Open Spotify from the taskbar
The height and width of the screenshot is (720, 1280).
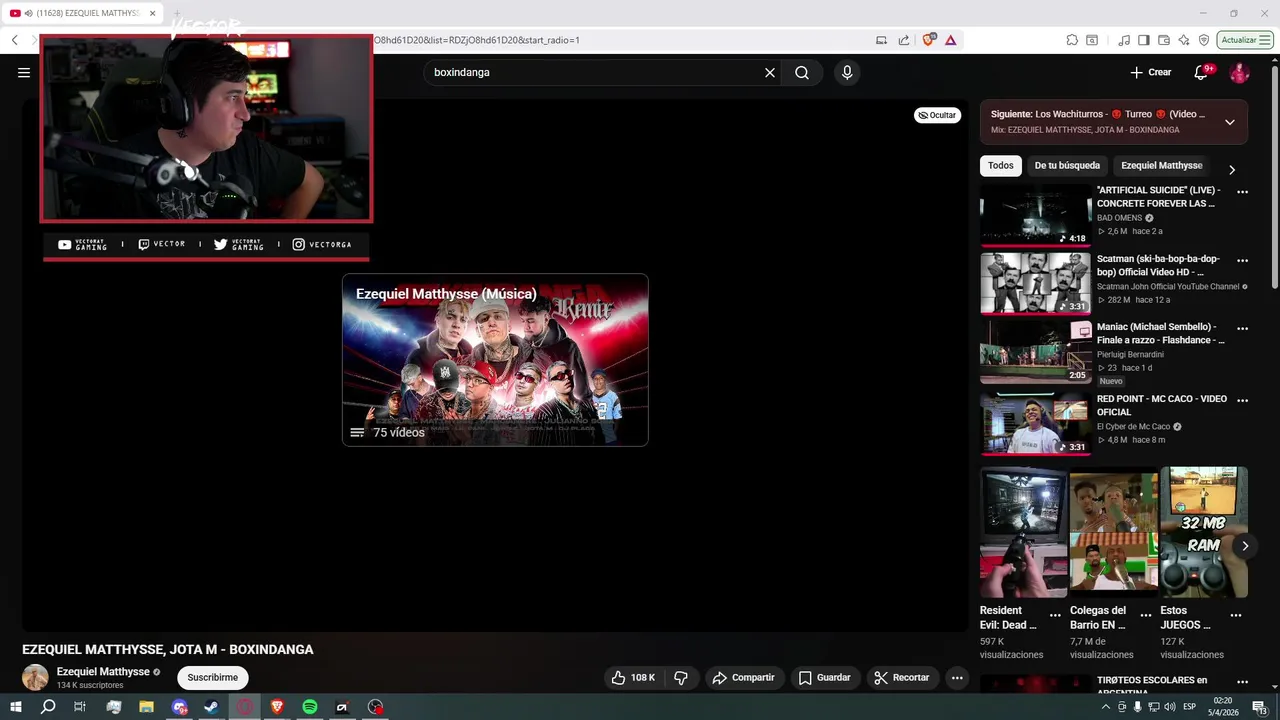(x=310, y=707)
